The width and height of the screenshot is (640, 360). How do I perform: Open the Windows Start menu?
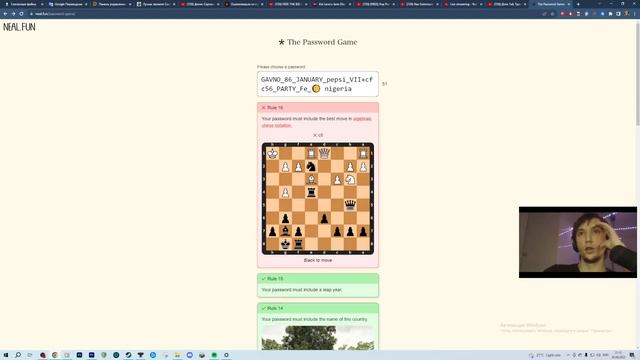pyautogui.click(x=6, y=355)
